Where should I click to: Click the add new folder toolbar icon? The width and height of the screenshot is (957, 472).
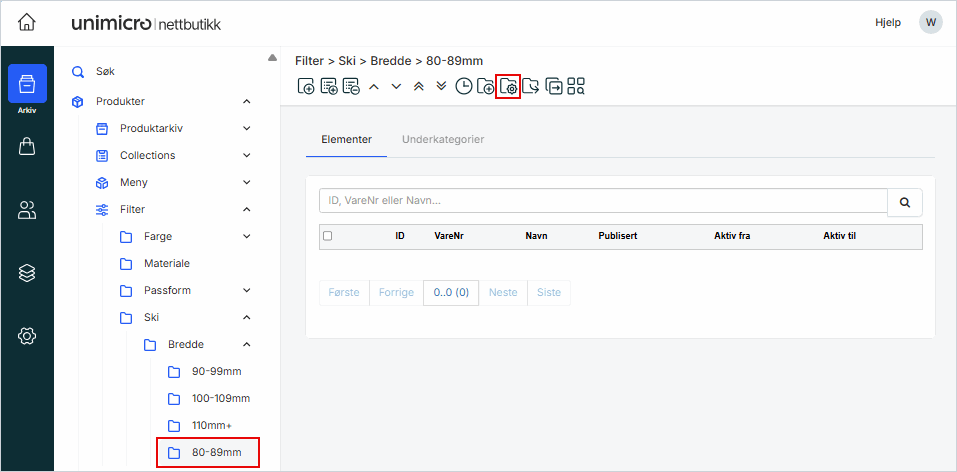tap(485, 86)
